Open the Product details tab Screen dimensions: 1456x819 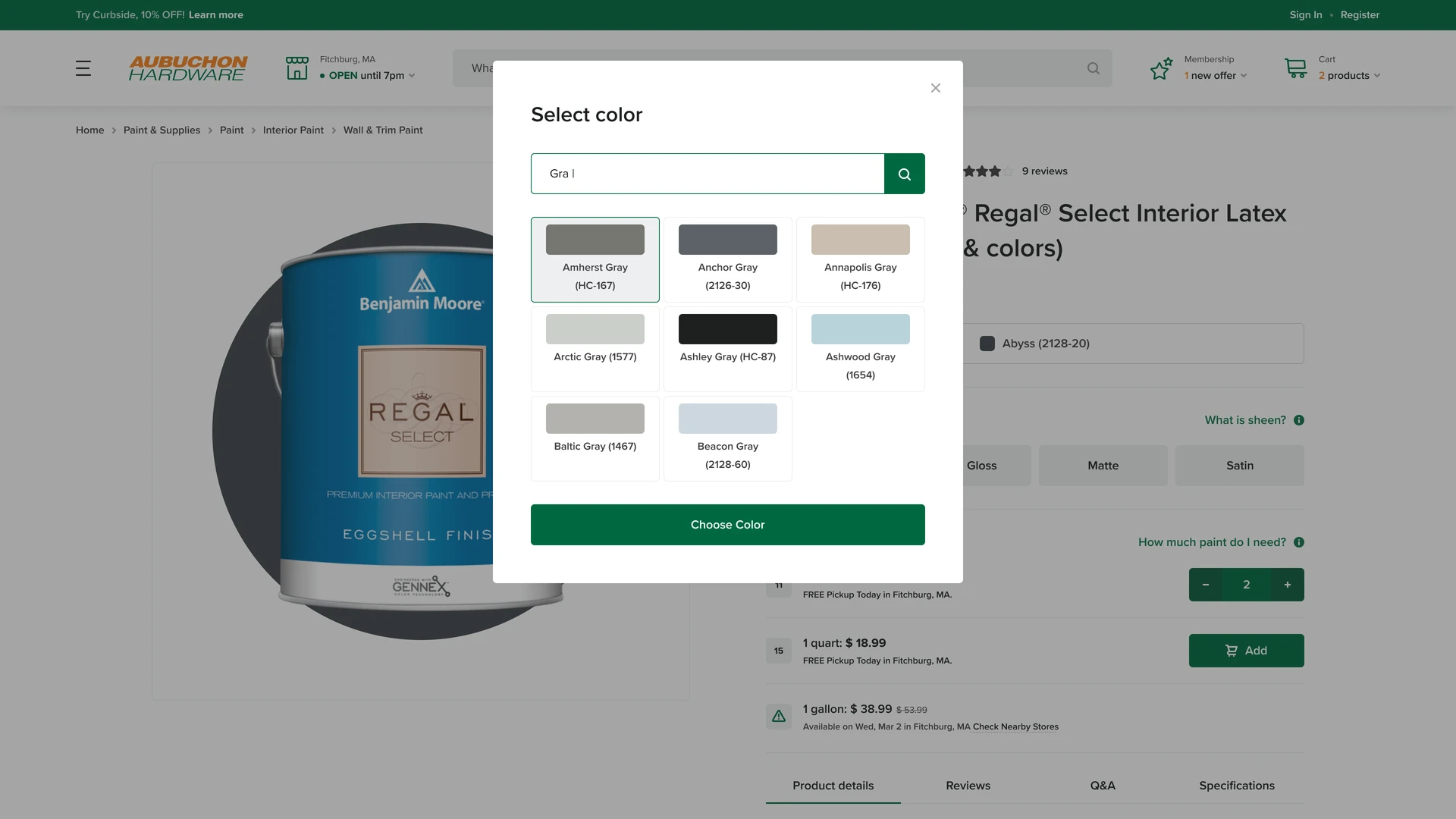point(833,786)
